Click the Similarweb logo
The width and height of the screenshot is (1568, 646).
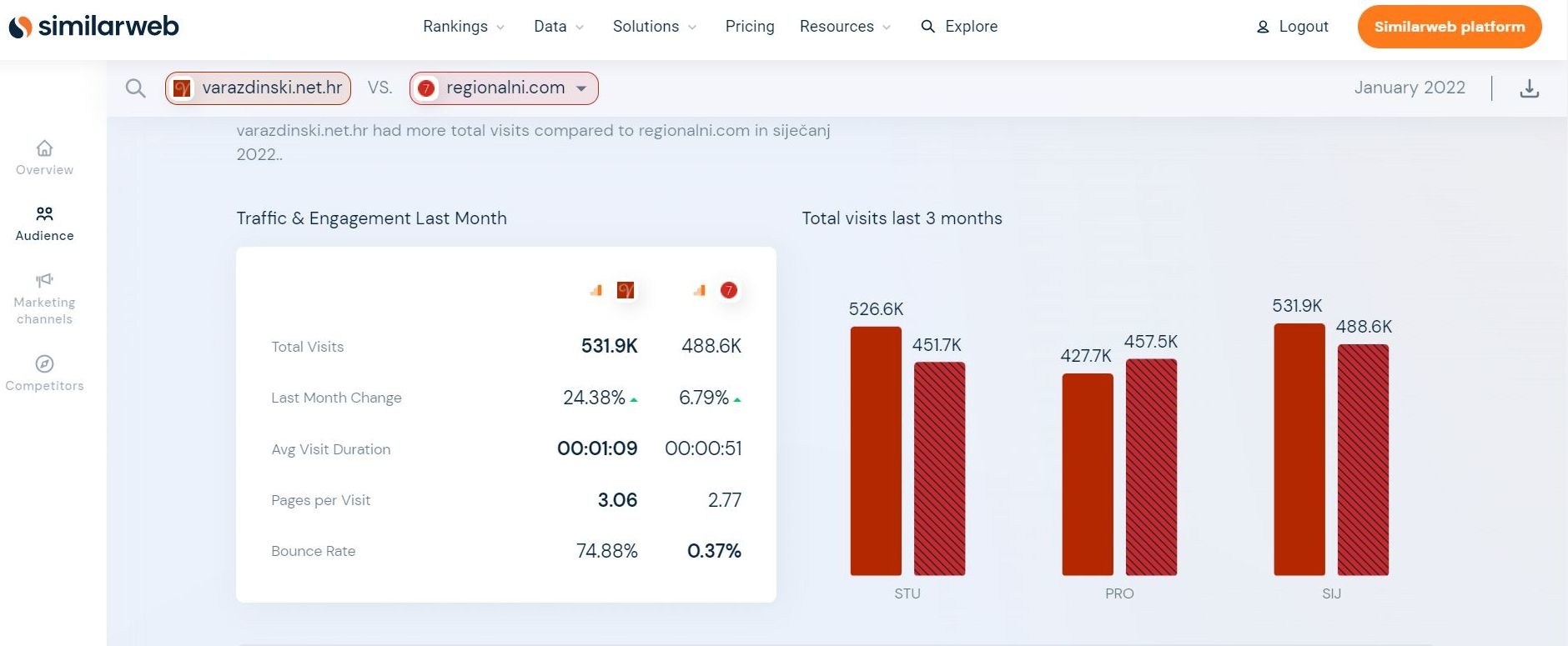point(93,27)
